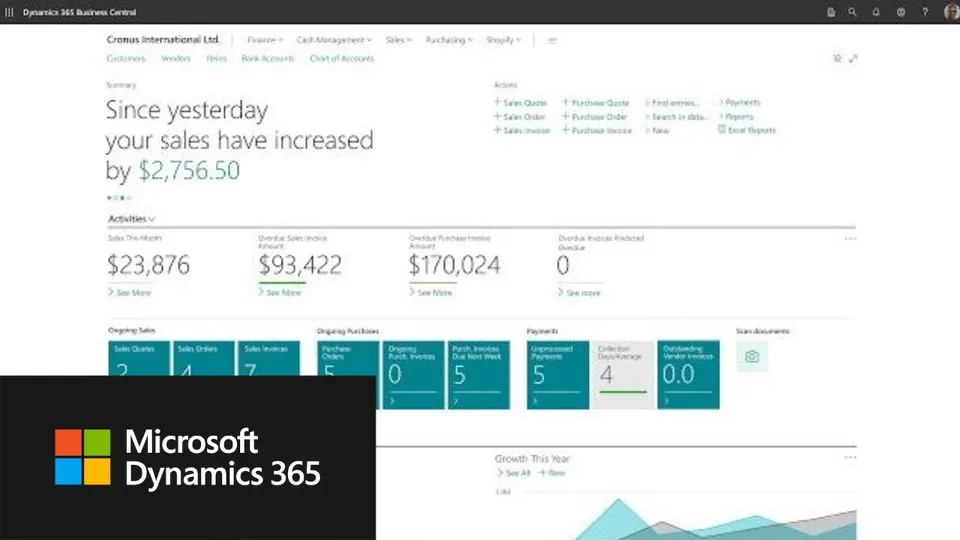Open the Bank Accounts tab

click(268, 59)
